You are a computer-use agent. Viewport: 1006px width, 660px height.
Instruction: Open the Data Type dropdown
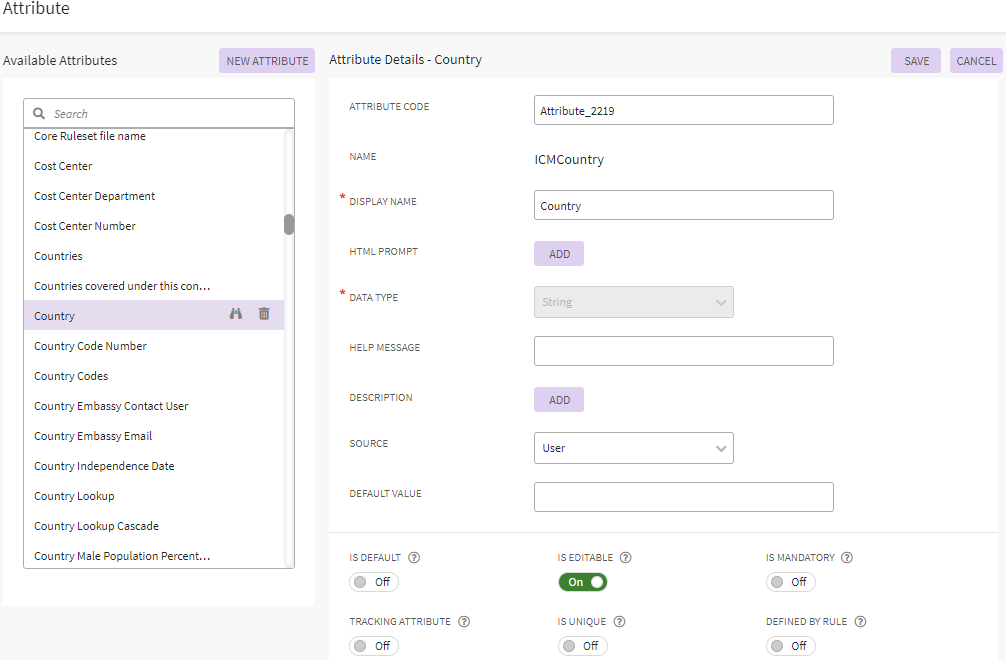pyautogui.click(x=634, y=302)
